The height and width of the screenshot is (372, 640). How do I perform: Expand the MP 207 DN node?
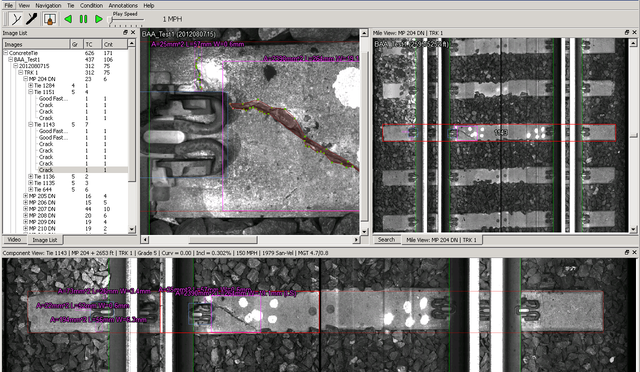coord(25,209)
